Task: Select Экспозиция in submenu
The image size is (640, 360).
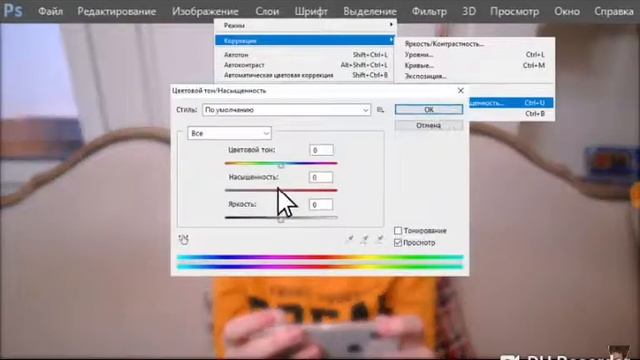Action: 475,76
